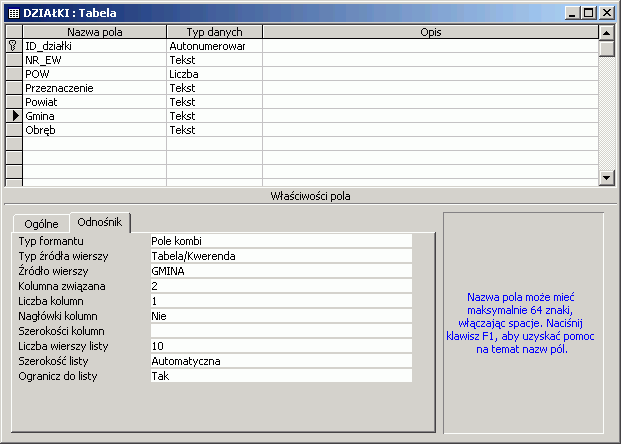The width and height of the screenshot is (621, 444).
Task: Click the primary key icon beside ID_działki
Action: (x=13, y=46)
